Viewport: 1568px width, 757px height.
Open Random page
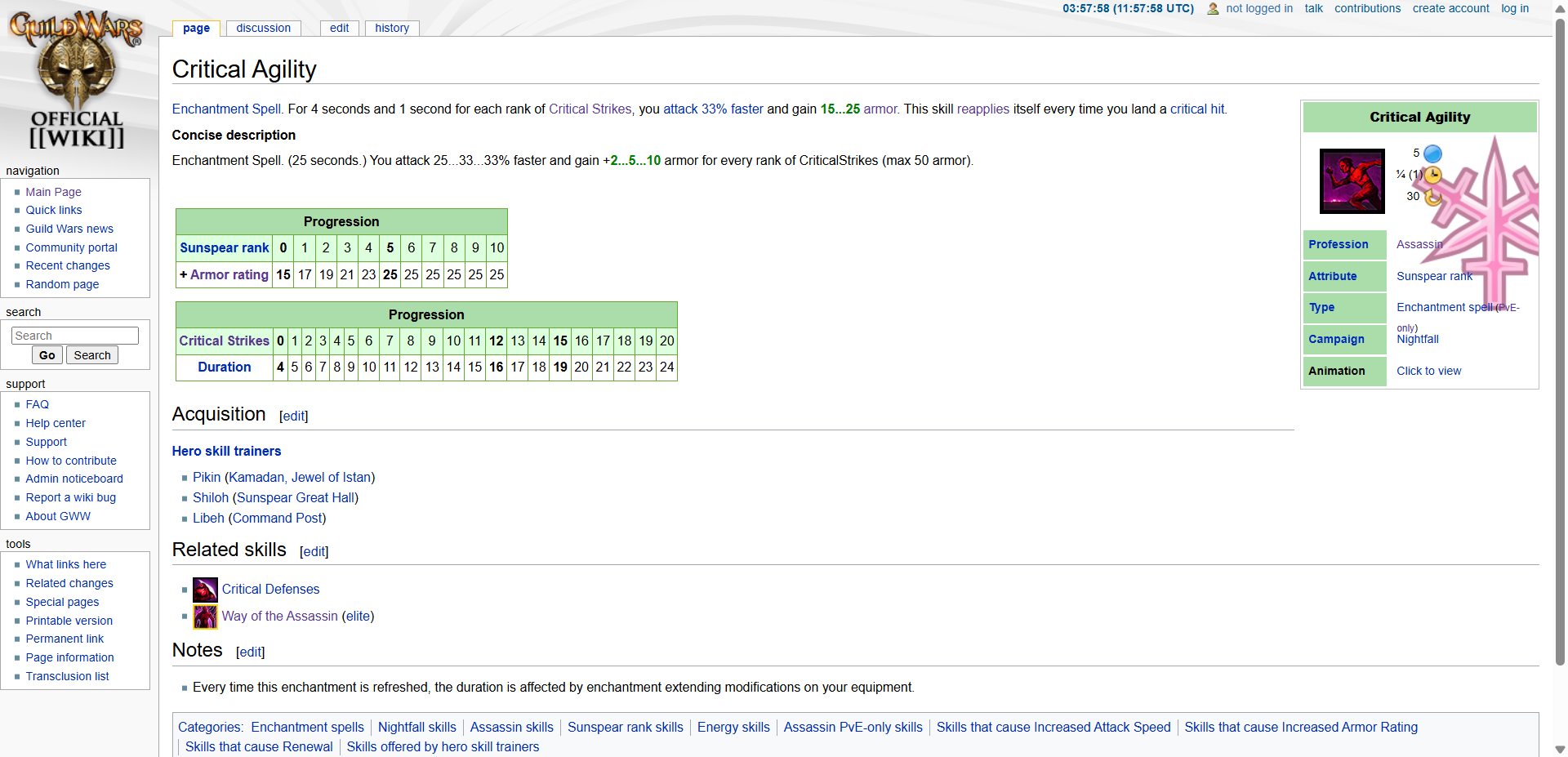click(x=62, y=284)
